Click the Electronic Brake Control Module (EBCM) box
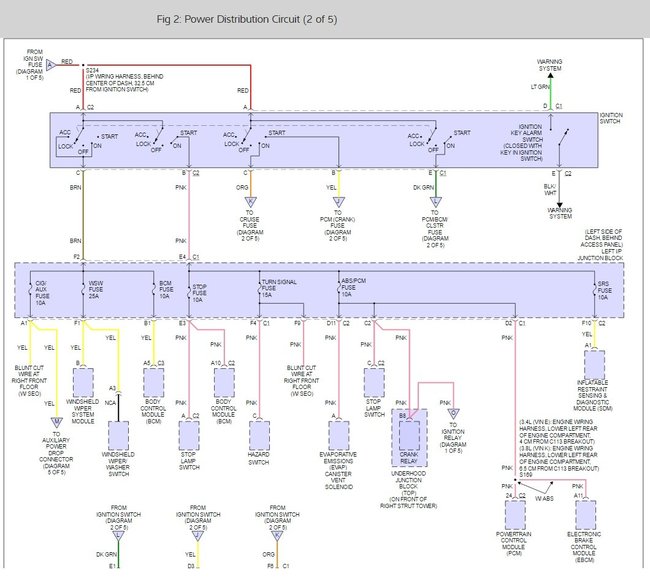650x578 pixels. point(586,515)
